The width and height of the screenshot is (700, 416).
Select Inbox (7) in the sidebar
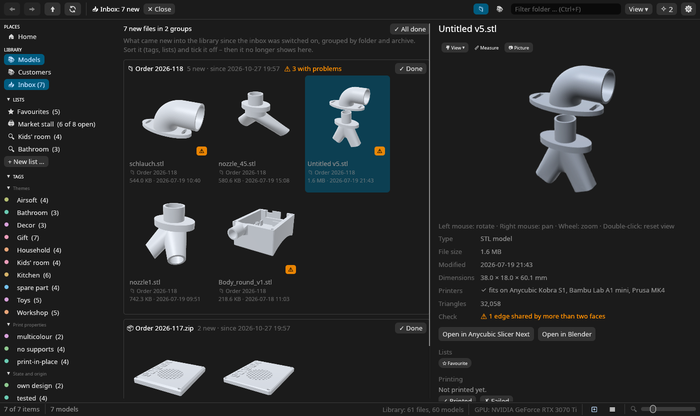(x=26, y=84)
